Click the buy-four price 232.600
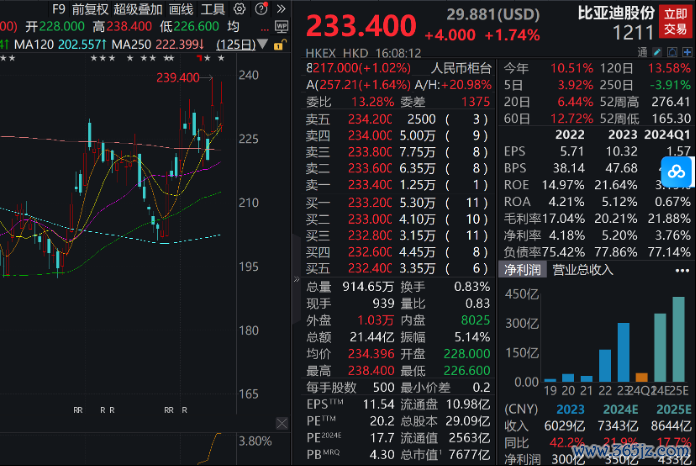Viewport: 696px width, 466px height. [x=370, y=252]
